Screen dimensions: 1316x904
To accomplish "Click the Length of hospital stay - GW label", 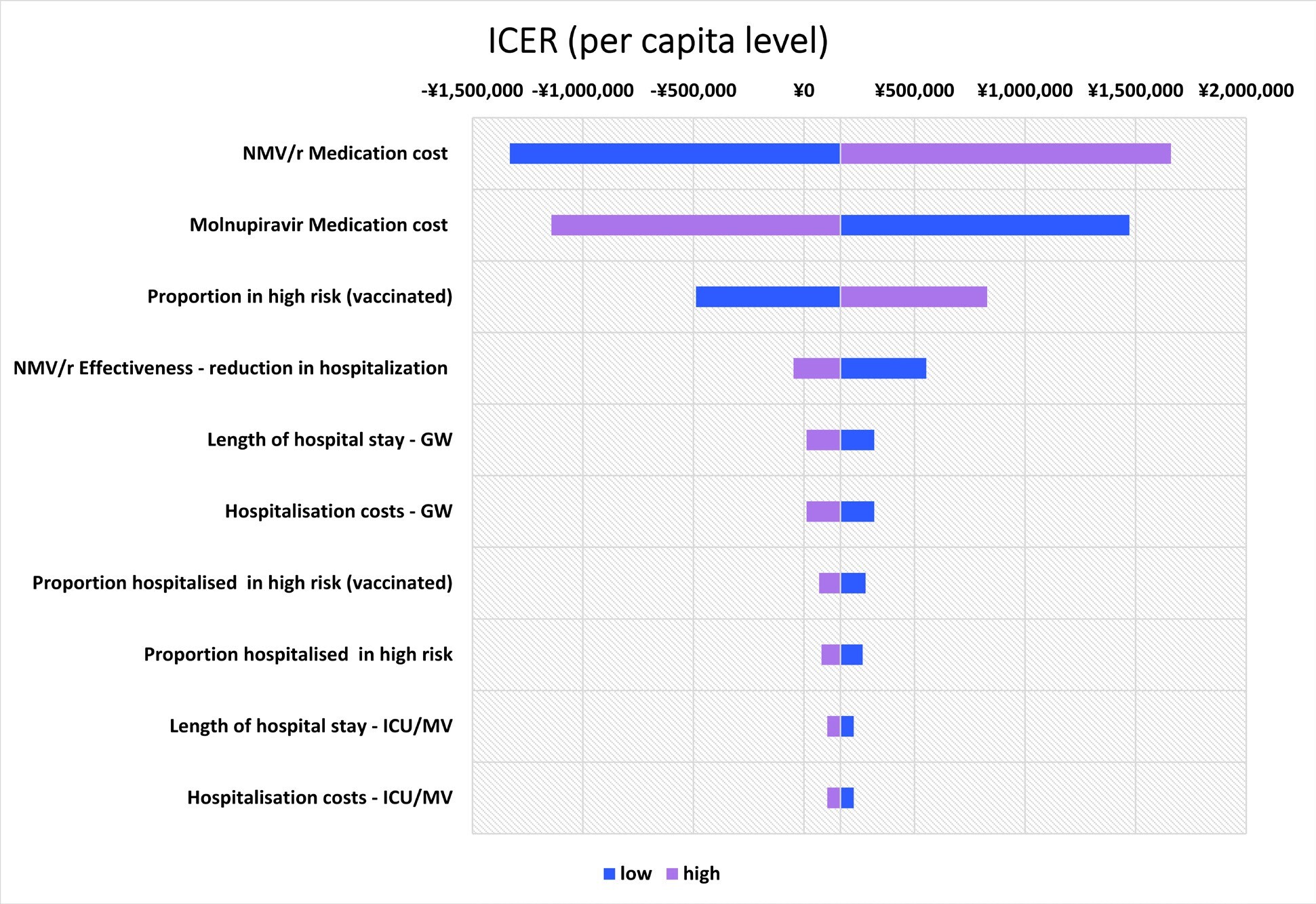I will click(x=330, y=440).
